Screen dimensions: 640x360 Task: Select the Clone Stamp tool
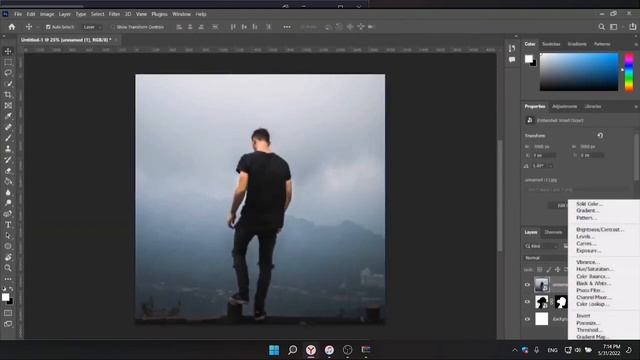click(x=8, y=149)
